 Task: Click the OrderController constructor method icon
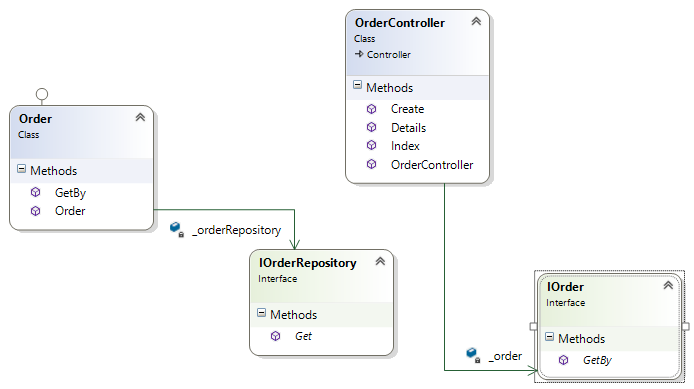pyautogui.click(x=372, y=164)
